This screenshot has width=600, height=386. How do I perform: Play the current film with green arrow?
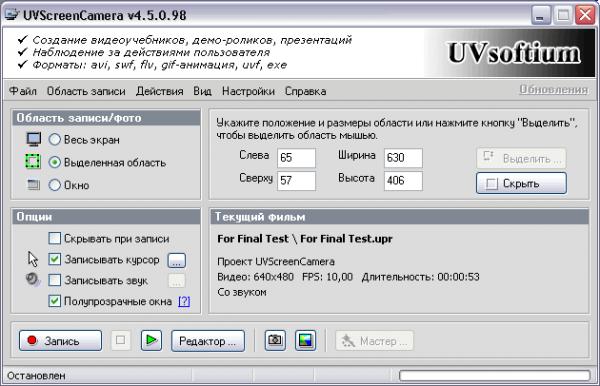pos(151,340)
